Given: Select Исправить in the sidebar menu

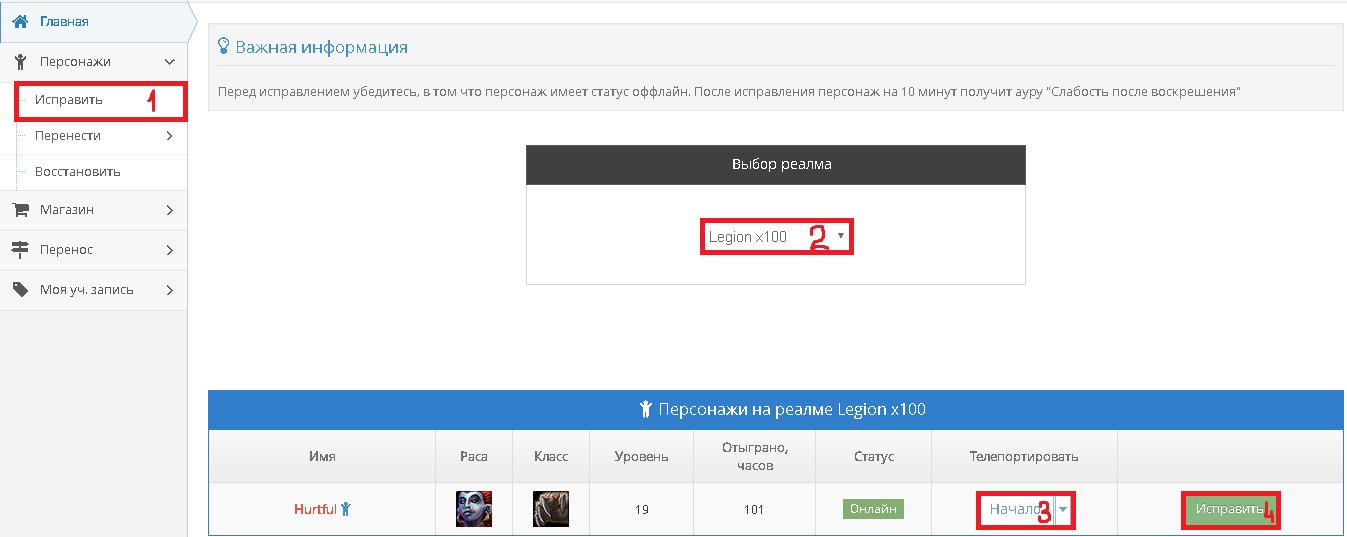Looking at the screenshot, I should 69,100.
